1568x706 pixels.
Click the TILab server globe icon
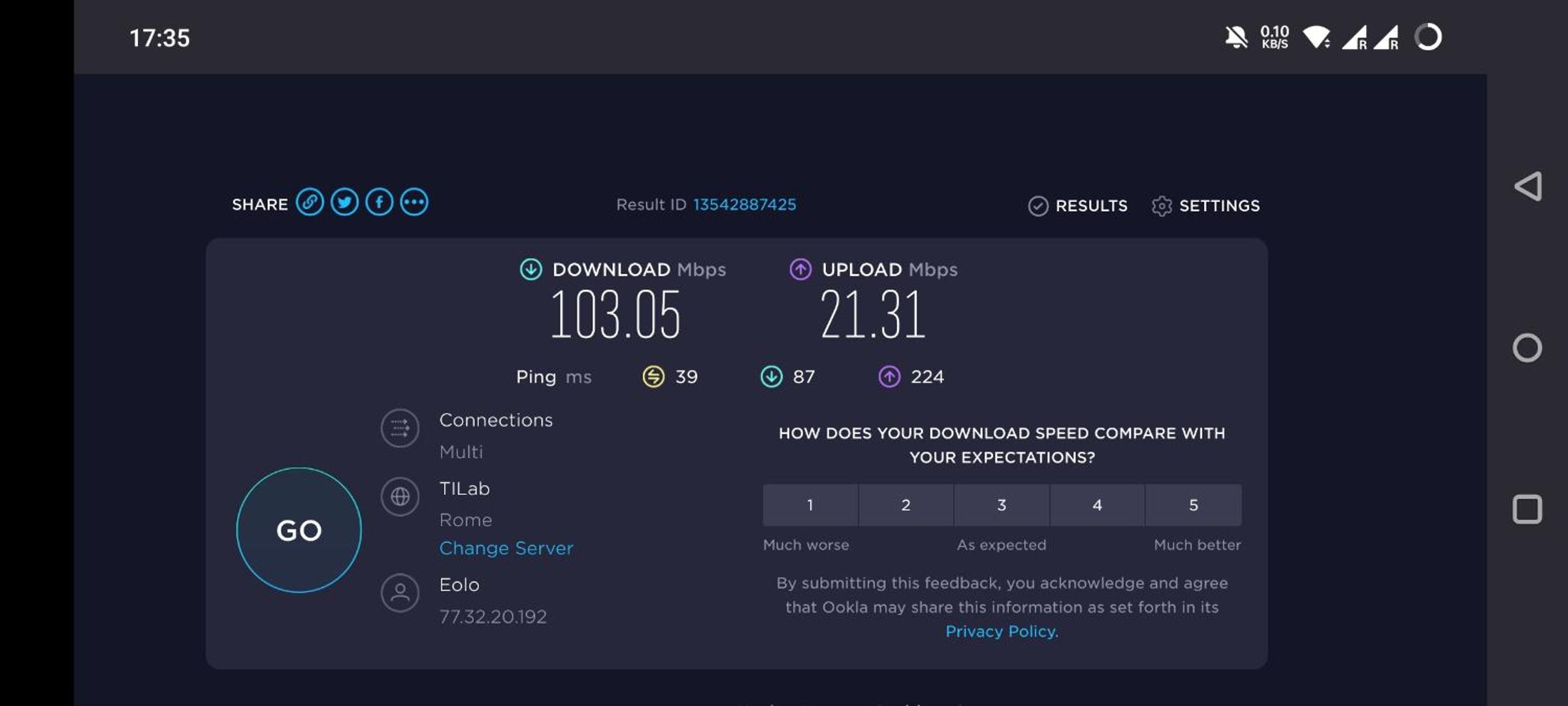pos(400,497)
